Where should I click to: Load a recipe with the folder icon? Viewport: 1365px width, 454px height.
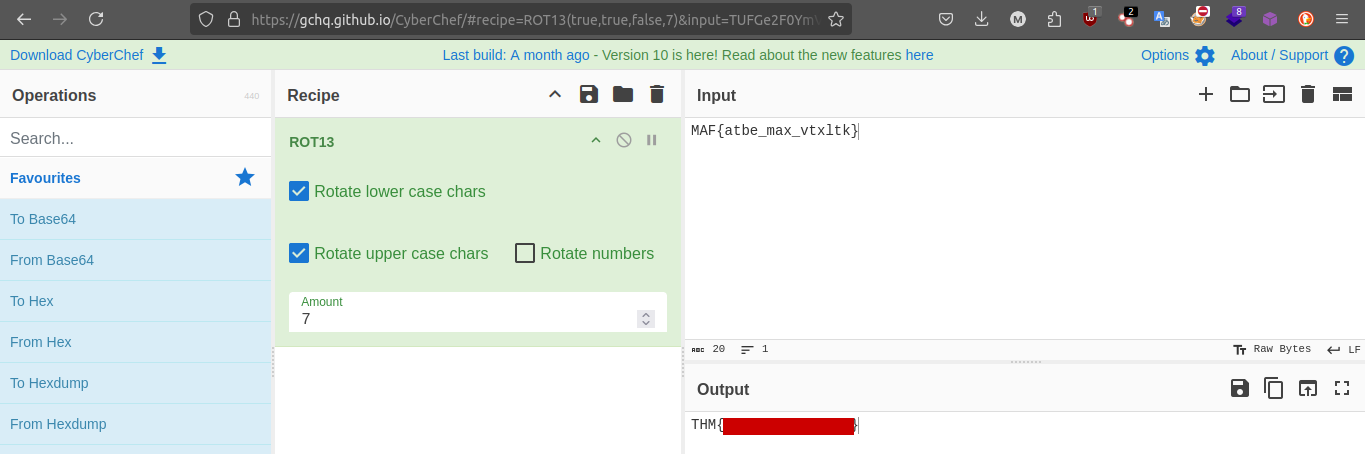tap(623, 95)
